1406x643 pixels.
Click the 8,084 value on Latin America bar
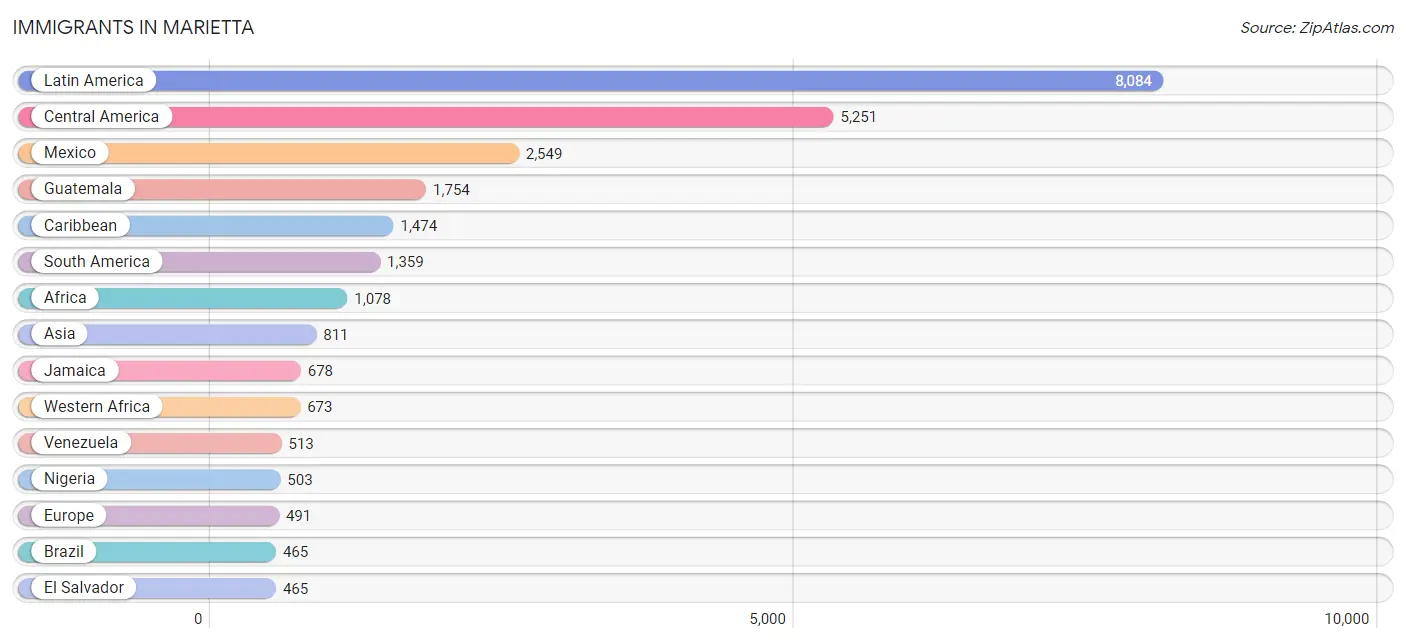[x=1133, y=81]
